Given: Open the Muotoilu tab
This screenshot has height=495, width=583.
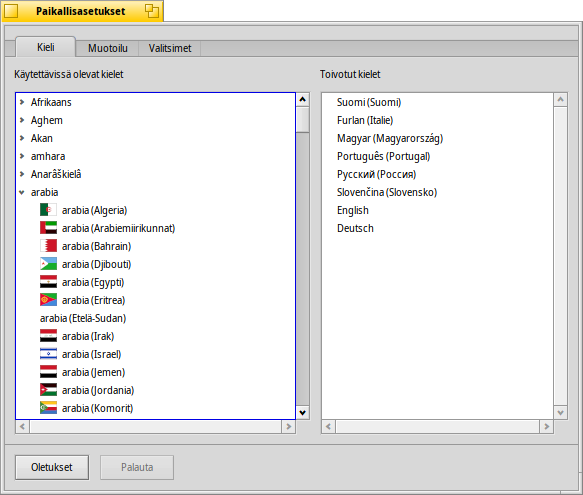Looking at the screenshot, I should (x=107, y=48).
